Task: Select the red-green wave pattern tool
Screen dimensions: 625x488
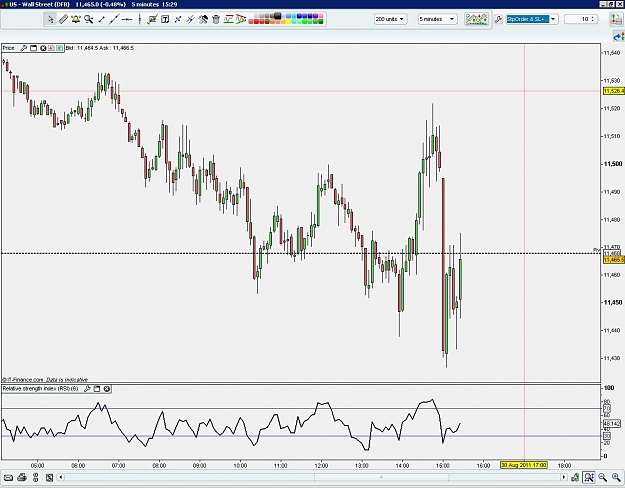Action: click(x=228, y=19)
